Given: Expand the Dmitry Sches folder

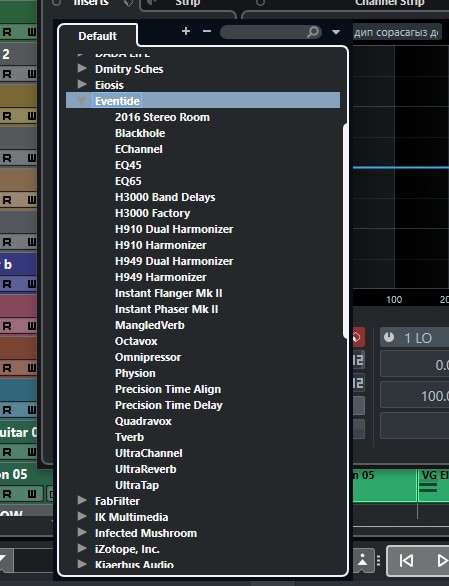Looking at the screenshot, I should coord(82,68).
